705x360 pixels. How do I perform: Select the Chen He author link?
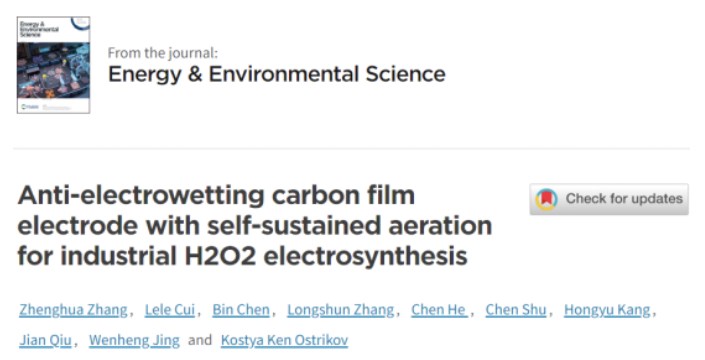(x=439, y=310)
